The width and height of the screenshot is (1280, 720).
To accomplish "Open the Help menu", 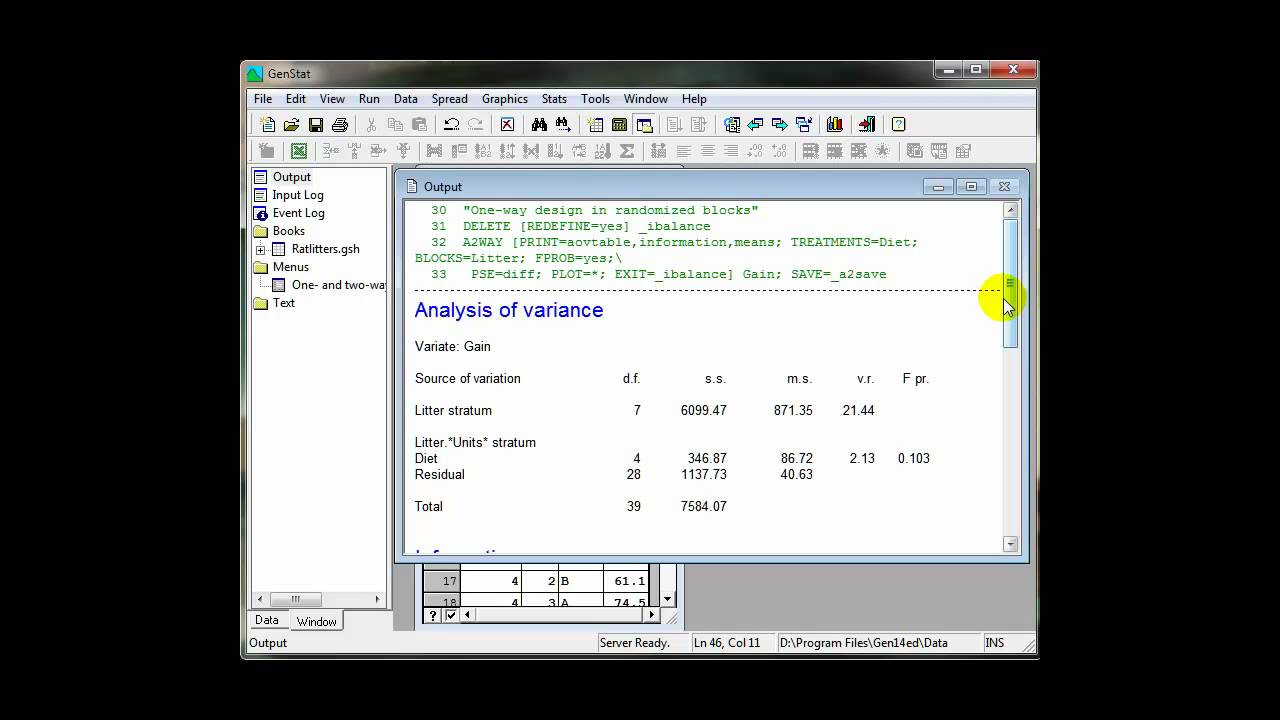I will [694, 99].
